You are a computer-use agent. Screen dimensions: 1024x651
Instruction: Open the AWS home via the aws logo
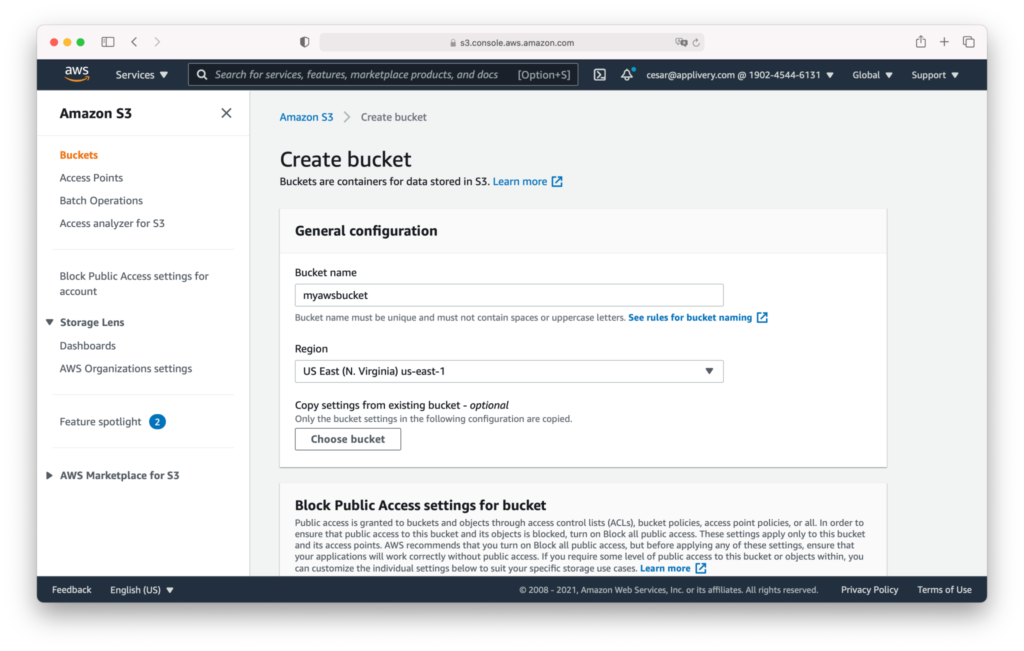(76, 73)
